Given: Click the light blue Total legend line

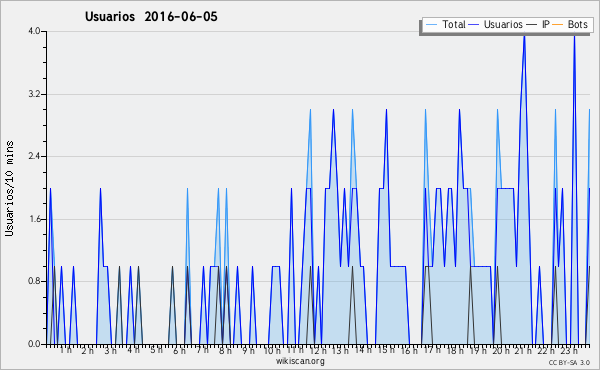Looking at the screenshot, I should point(431,25).
